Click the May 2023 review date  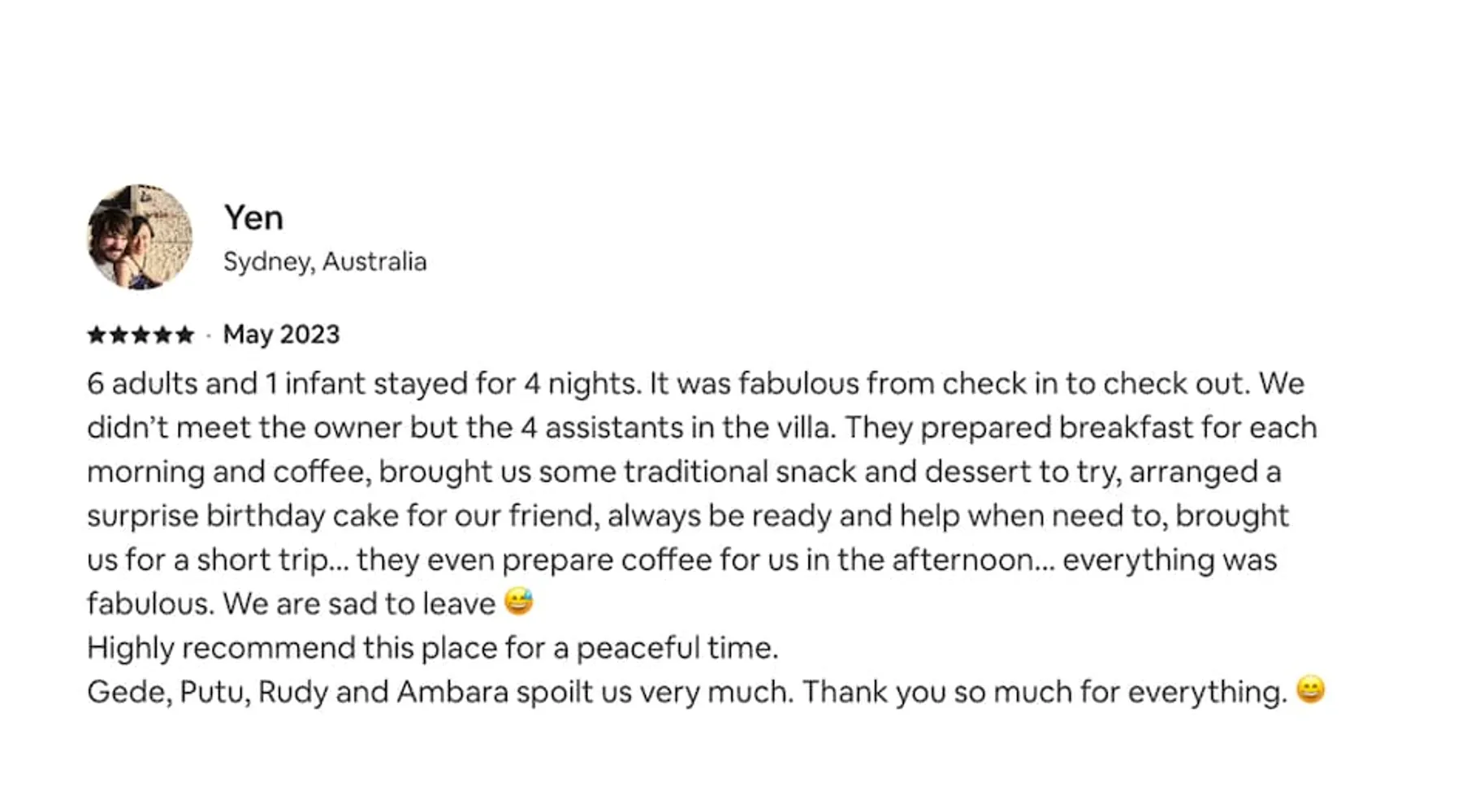(281, 335)
